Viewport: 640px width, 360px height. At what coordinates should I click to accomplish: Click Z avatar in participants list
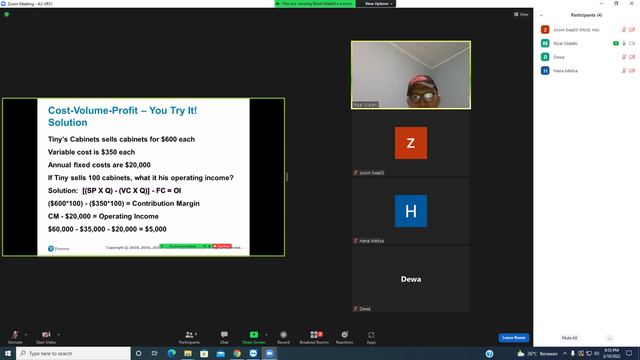tap(545, 30)
